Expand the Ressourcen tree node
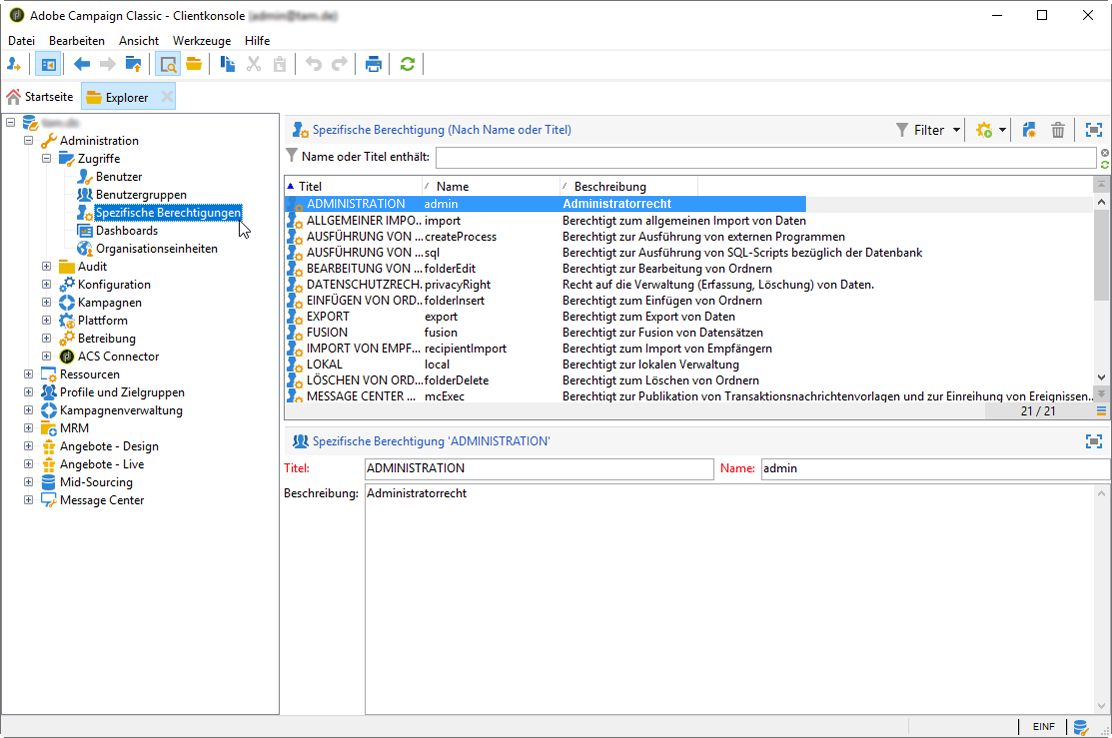 click(x=28, y=374)
